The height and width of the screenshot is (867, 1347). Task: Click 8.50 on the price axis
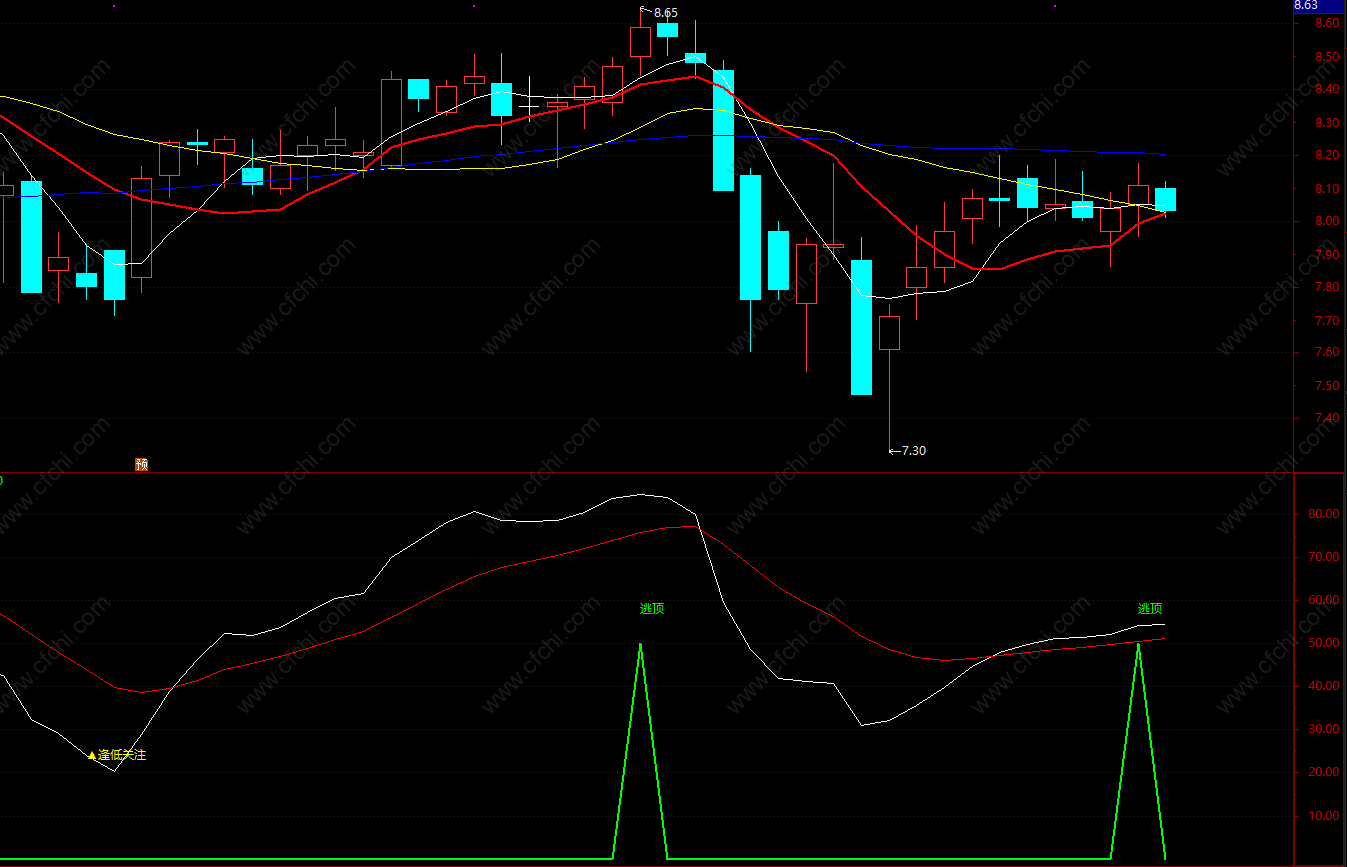pos(1328,56)
